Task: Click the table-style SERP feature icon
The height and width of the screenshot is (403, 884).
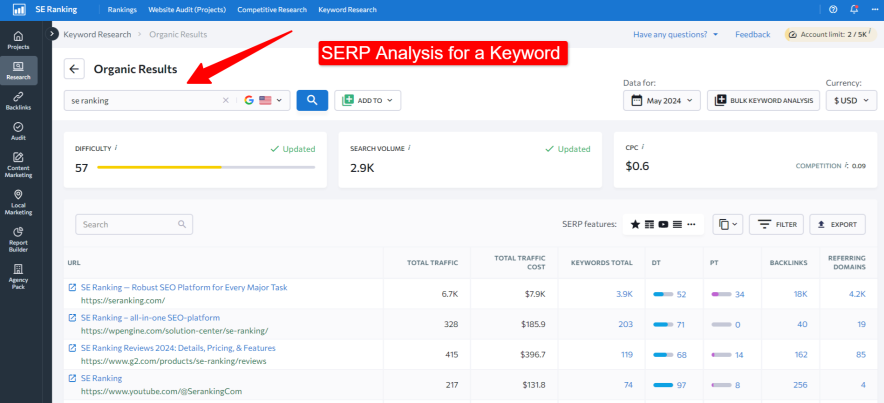Action: point(649,224)
